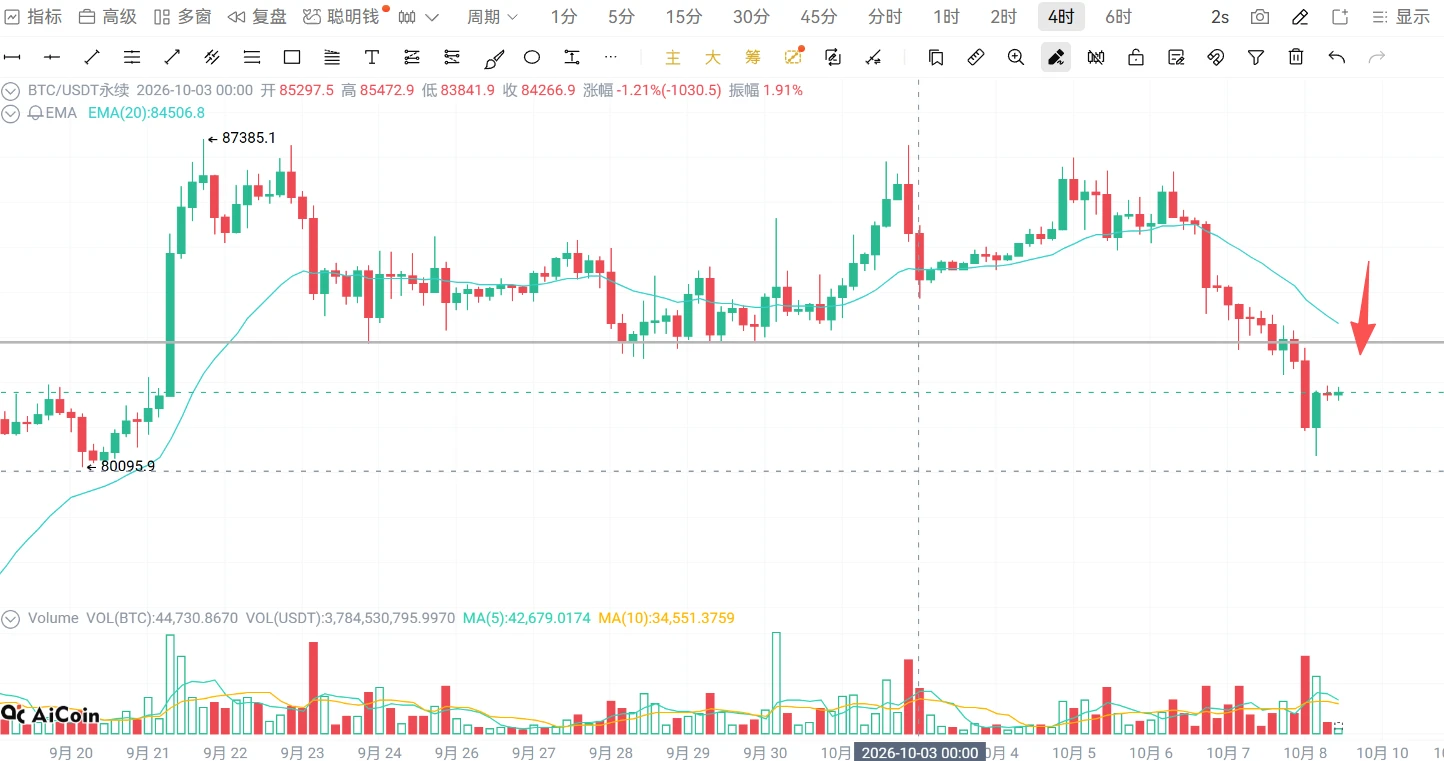1444x761 pixels.
Task: Toggle the hide-drawings candlestick icon
Action: tap(1096, 57)
